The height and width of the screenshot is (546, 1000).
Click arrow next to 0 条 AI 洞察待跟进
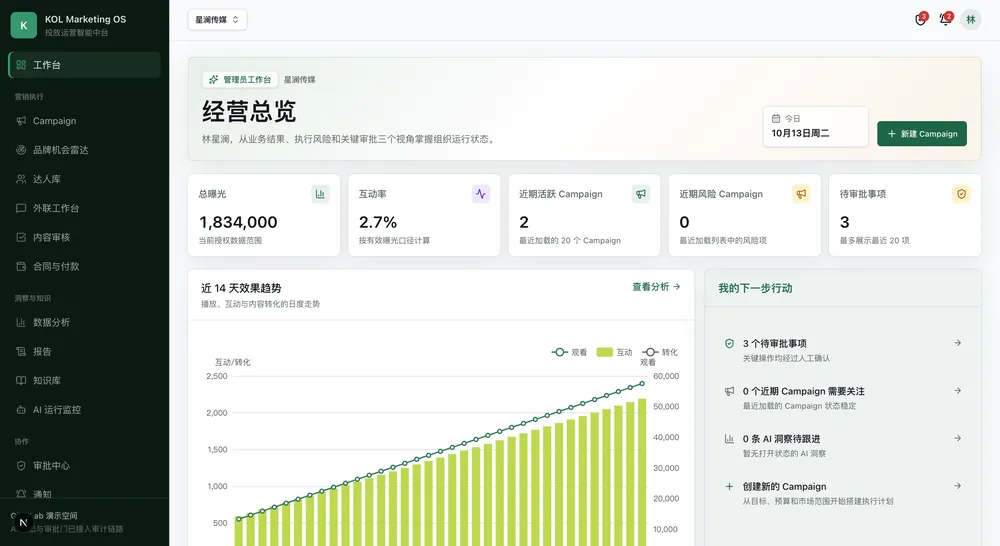pos(957,438)
